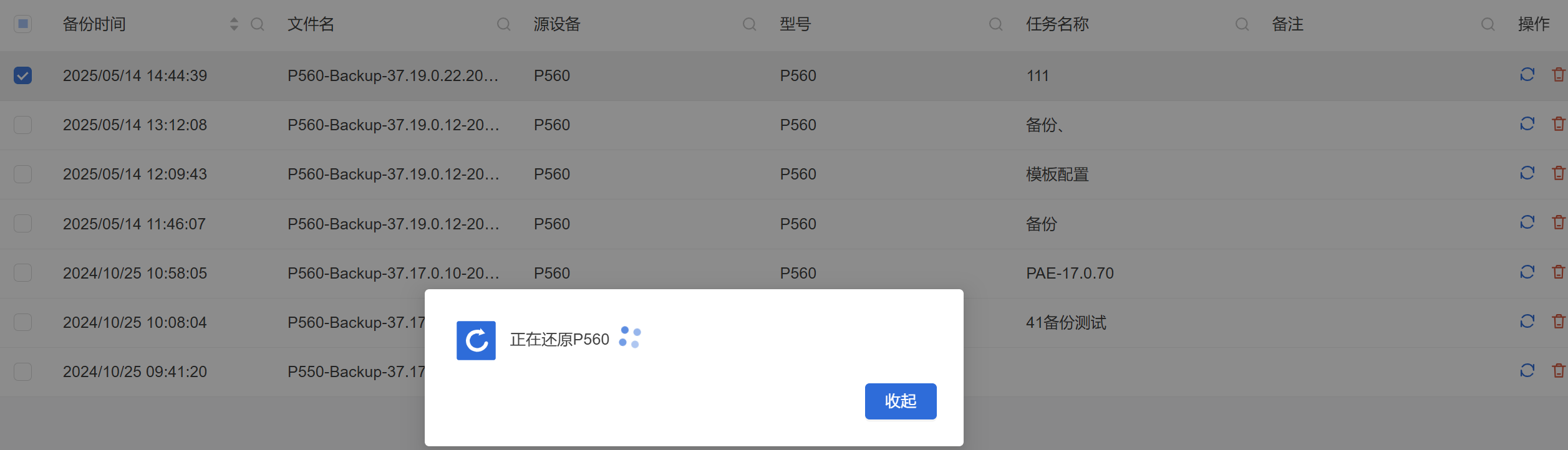Image resolution: width=1568 pixels, height=450 pixels.
Task: Delete the 41备份测试 backup
Action: [1558, 322]
